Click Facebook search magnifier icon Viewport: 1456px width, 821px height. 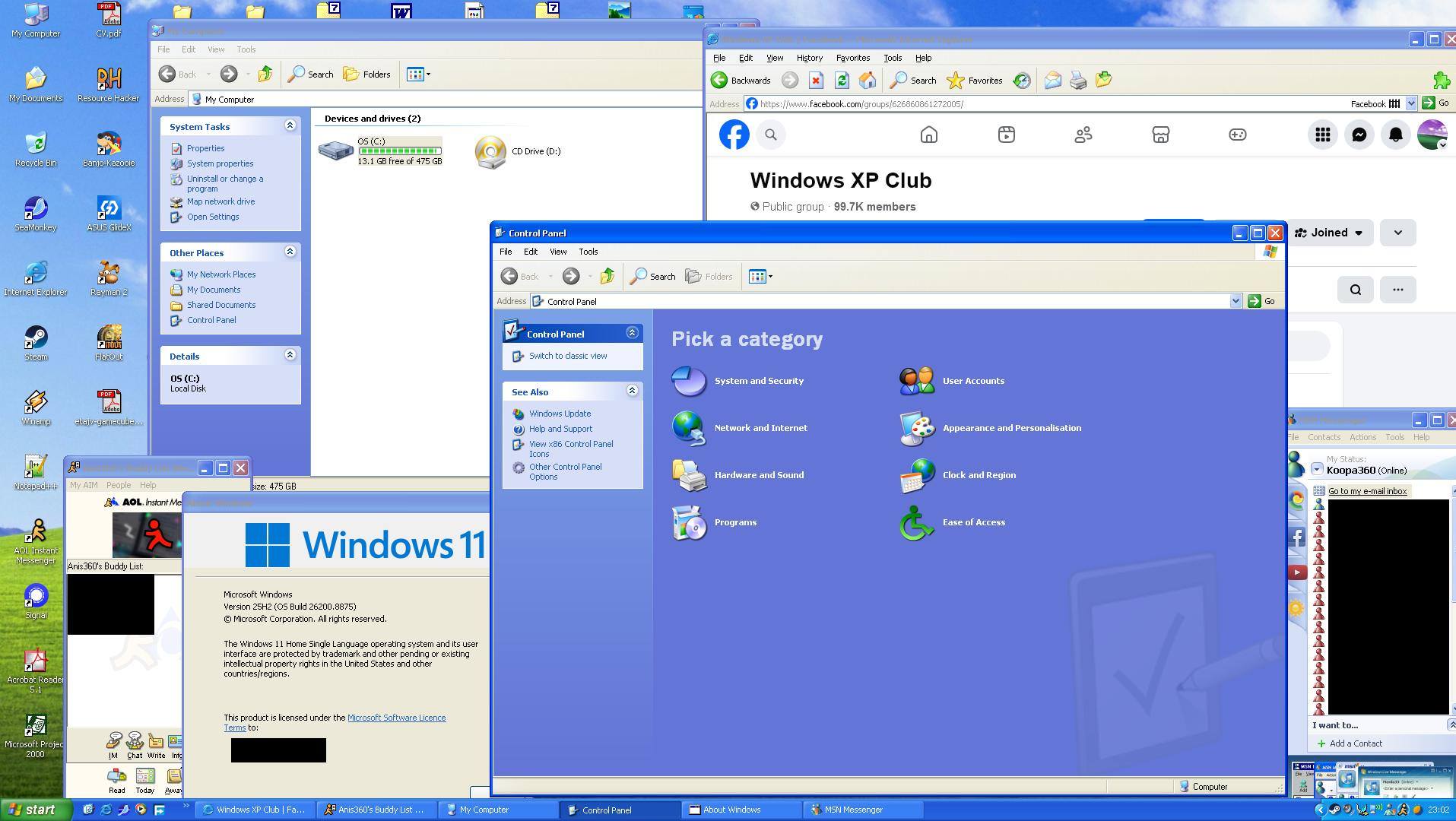[x=771, y=135]
